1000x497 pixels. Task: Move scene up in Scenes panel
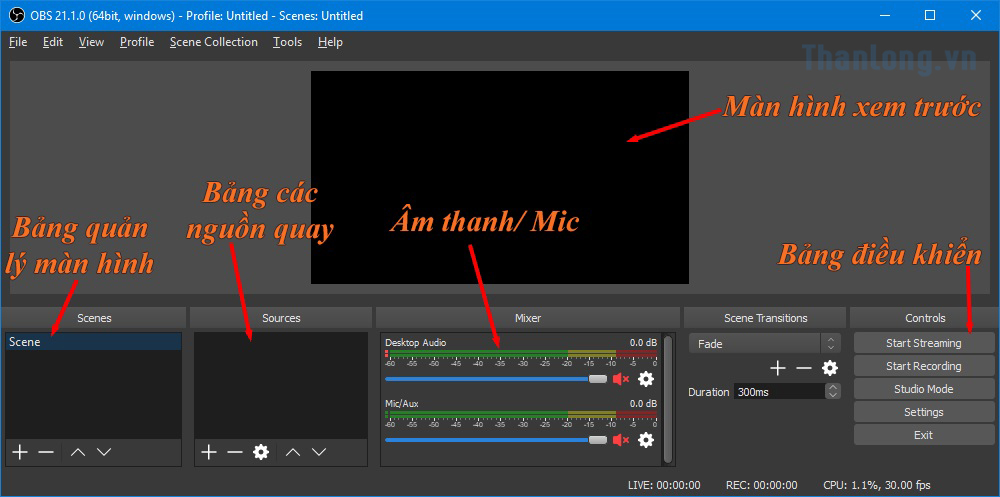point(77,452)
